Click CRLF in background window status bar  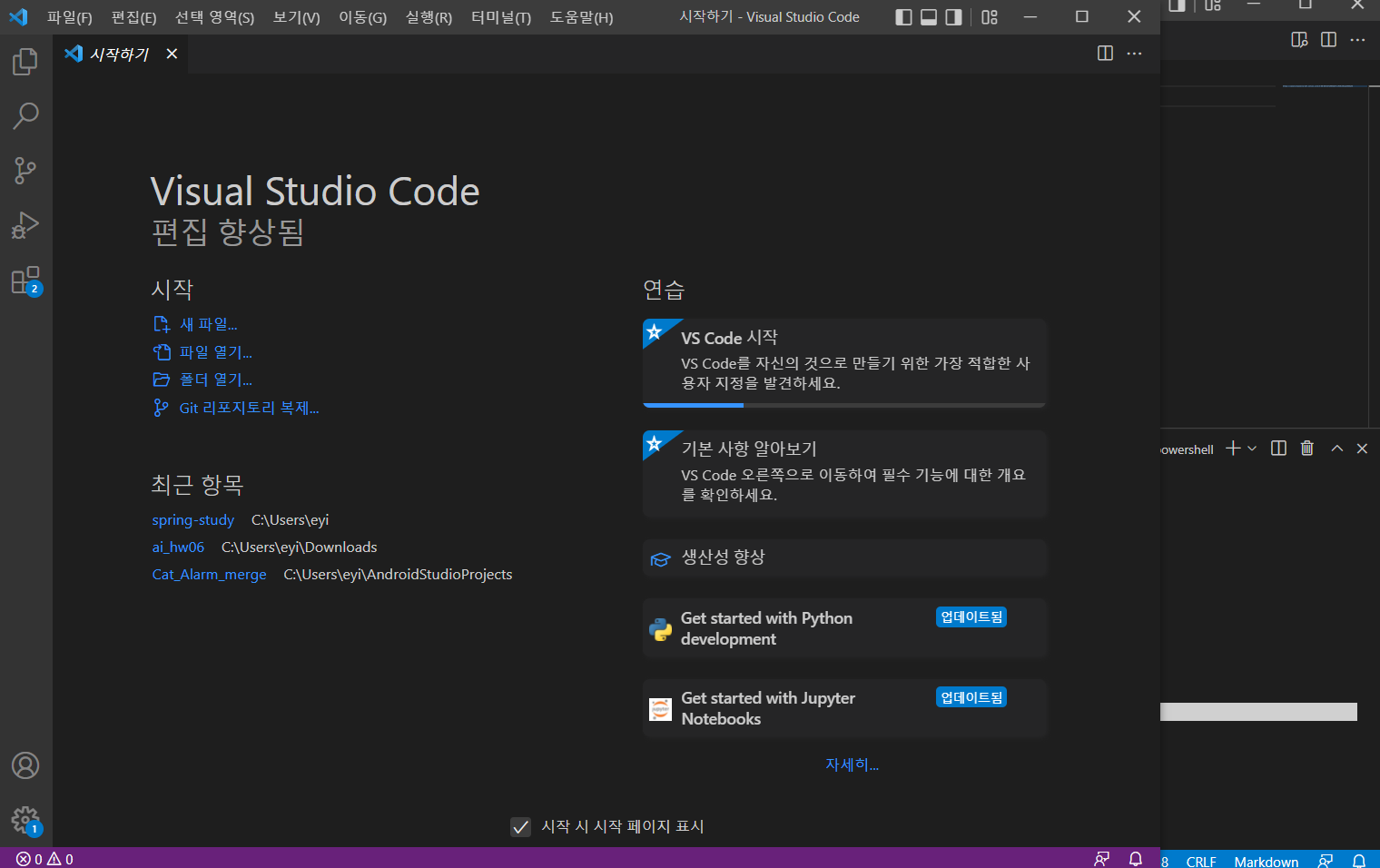(1201, 861)
